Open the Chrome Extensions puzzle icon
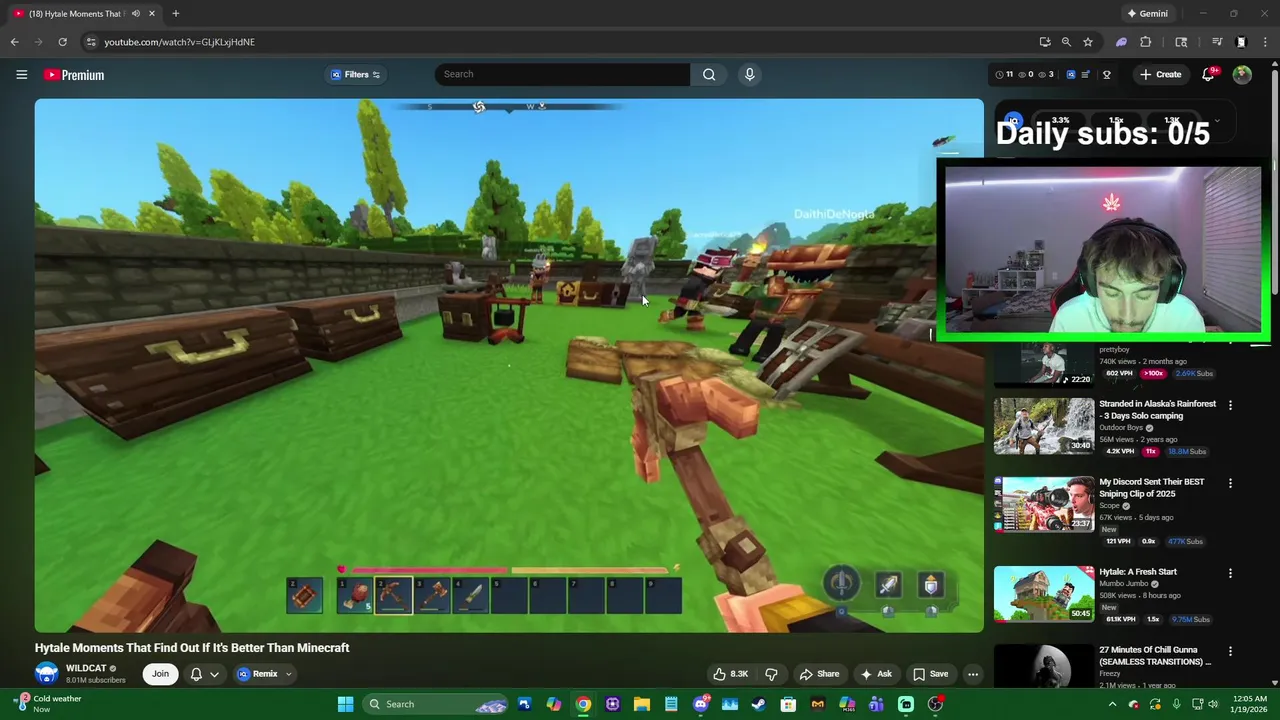Screen dimensions: 1280x720 (x=1146, y=42)
